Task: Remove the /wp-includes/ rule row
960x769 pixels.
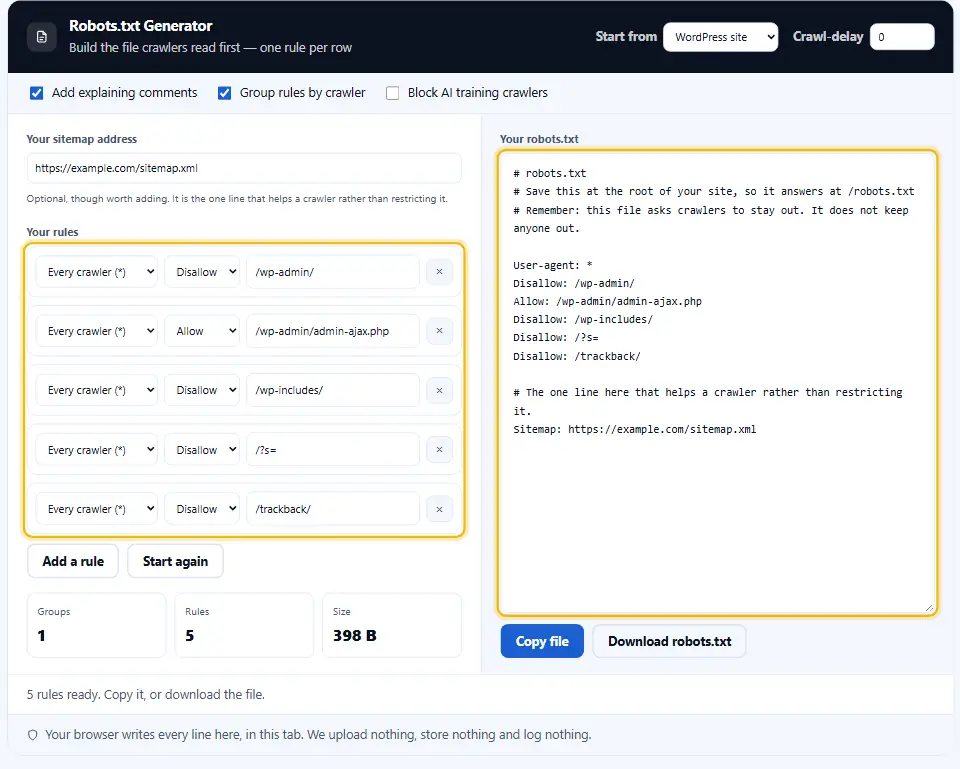Action: point(439,390)
